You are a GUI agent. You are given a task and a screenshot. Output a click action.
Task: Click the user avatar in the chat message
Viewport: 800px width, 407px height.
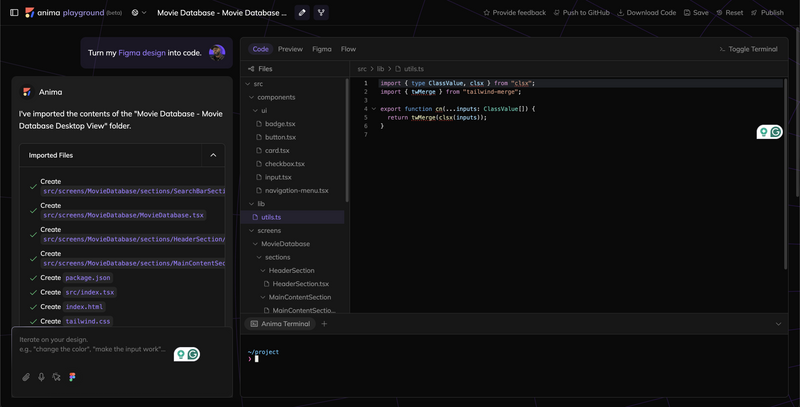217,53
